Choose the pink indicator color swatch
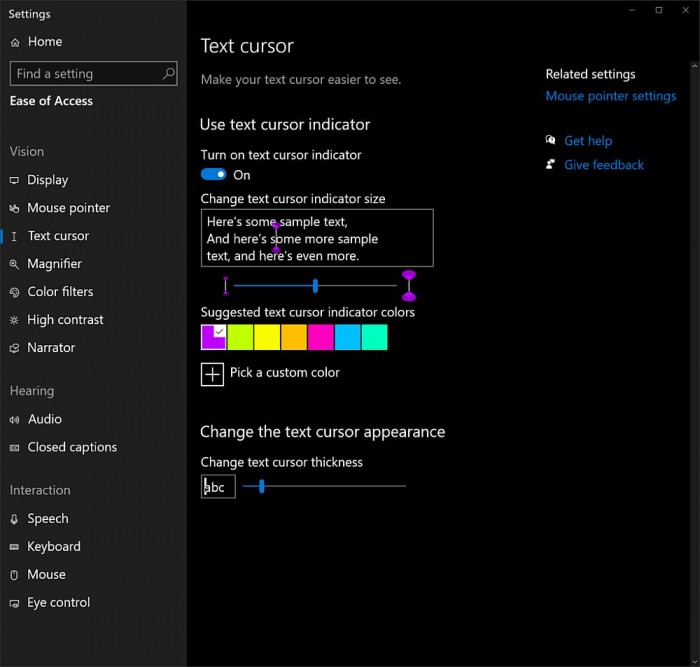The height and width of the screenshot is (667, 700). click(x=321, y=337)
